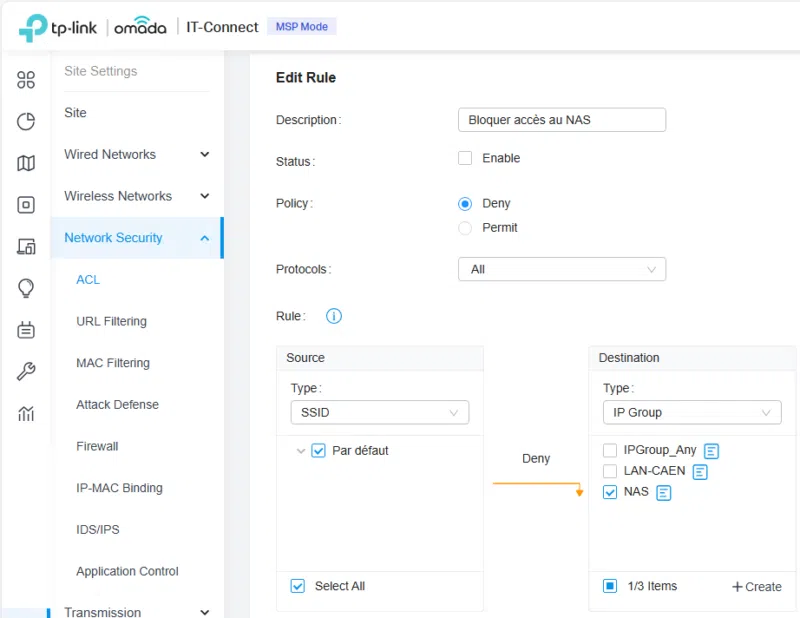Viewport: 800px width, 618px height.
Task: Open the Source Type SSID dropdown
Action: (379, 412)
